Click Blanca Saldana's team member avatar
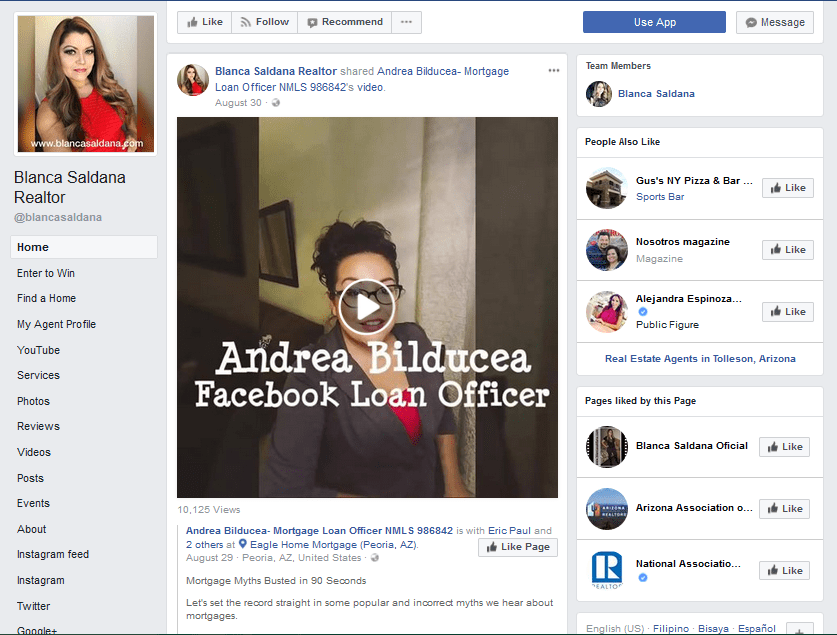The image size is (837, 635). tap(599, 94)
